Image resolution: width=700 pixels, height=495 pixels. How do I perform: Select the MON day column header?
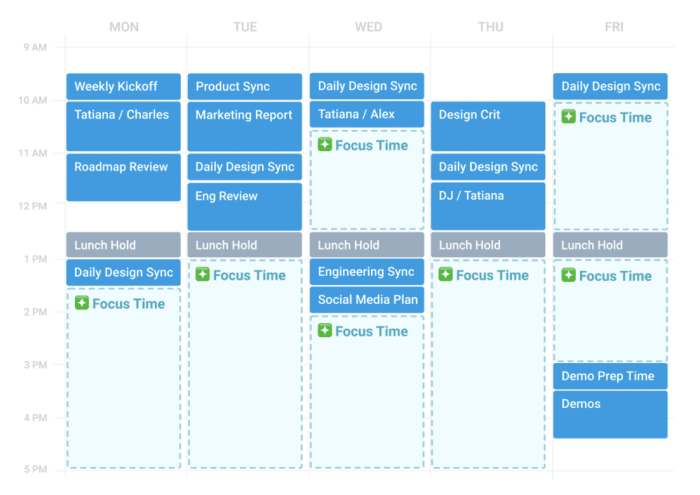(x=124, y=27)
